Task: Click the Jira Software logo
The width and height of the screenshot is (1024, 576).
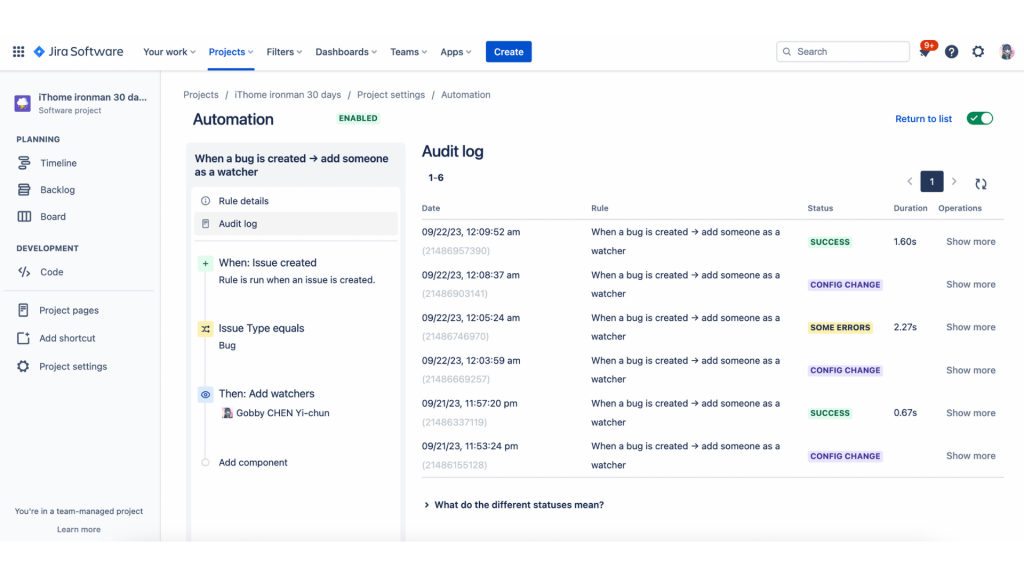Action: point(78,52)
